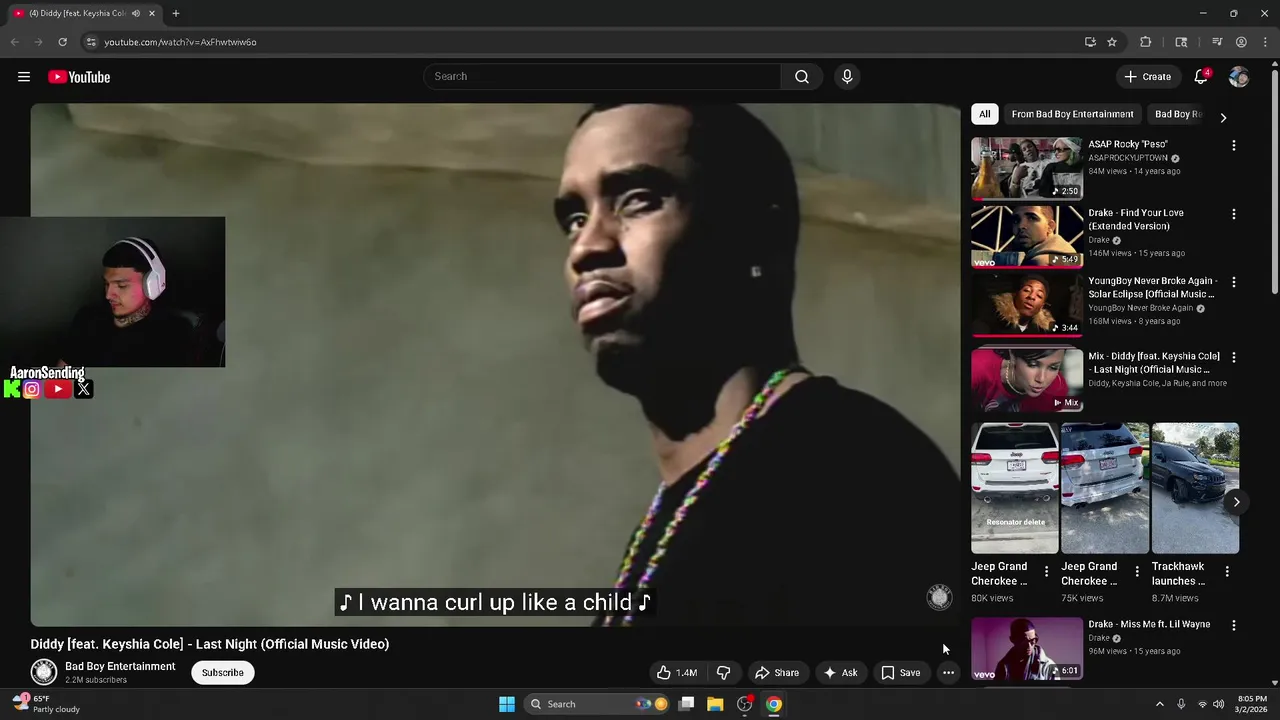The height and width of the screenshot is (720, 1280).
Task: Open options for the 80K views Jeep short
Action: point(1046,571)
